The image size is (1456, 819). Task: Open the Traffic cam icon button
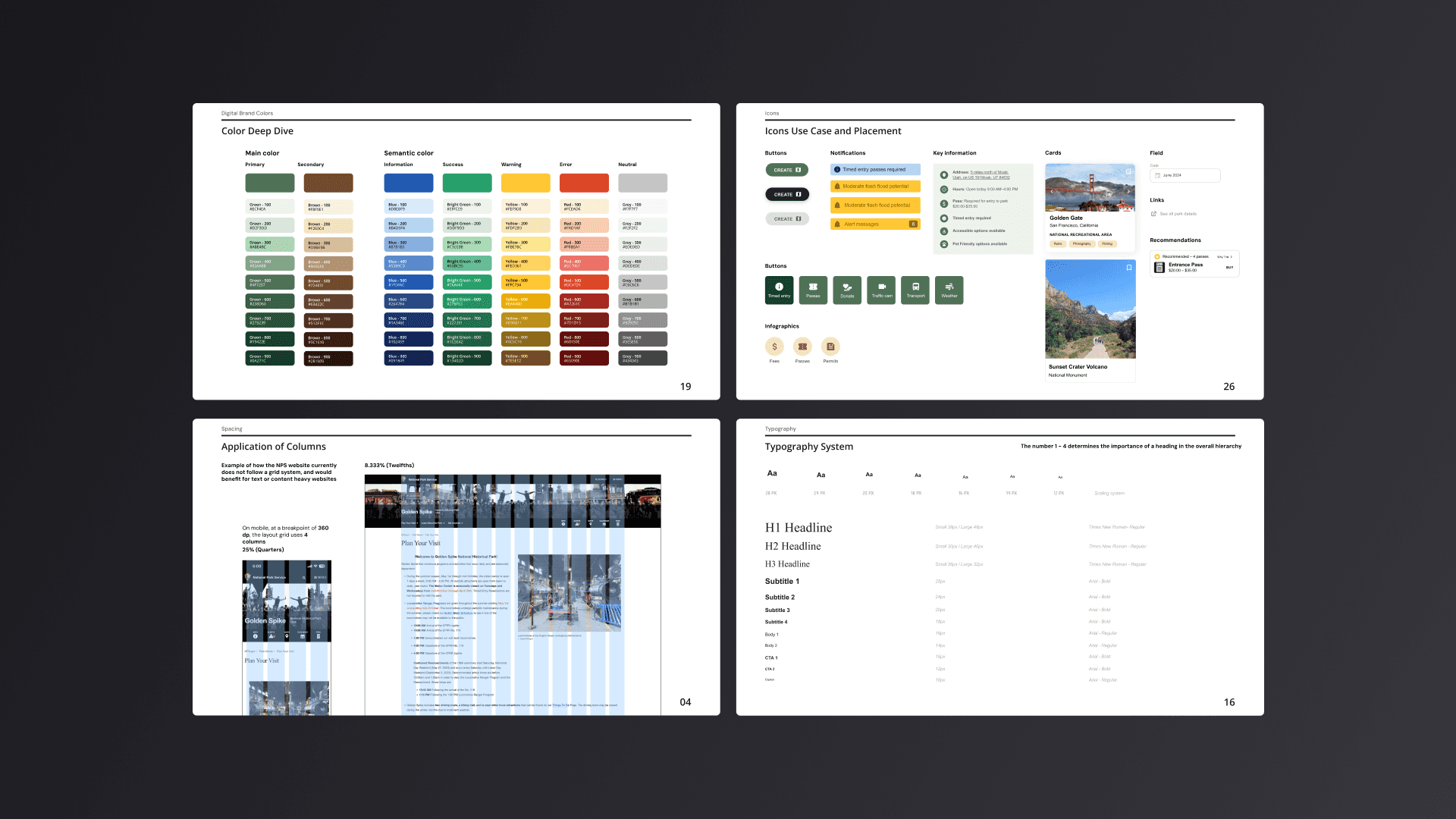(x=881, y=290)
